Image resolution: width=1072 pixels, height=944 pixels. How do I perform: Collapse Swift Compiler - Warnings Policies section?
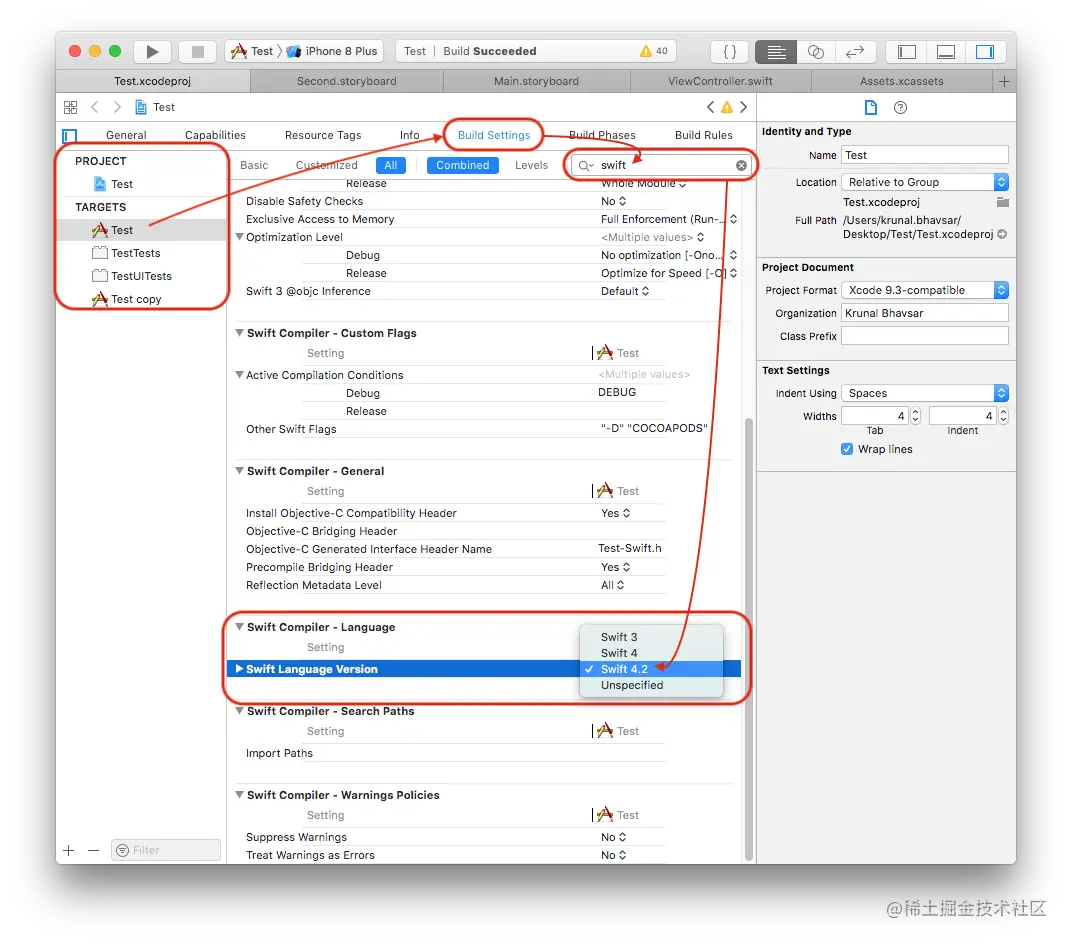[x=239, y=795]
